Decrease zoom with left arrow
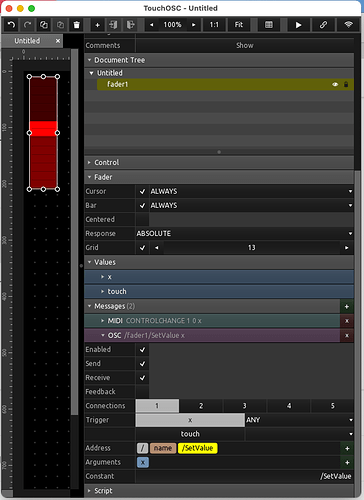This screenshot has width=364, height=500. pyautogui.click(x=152, y=25)
